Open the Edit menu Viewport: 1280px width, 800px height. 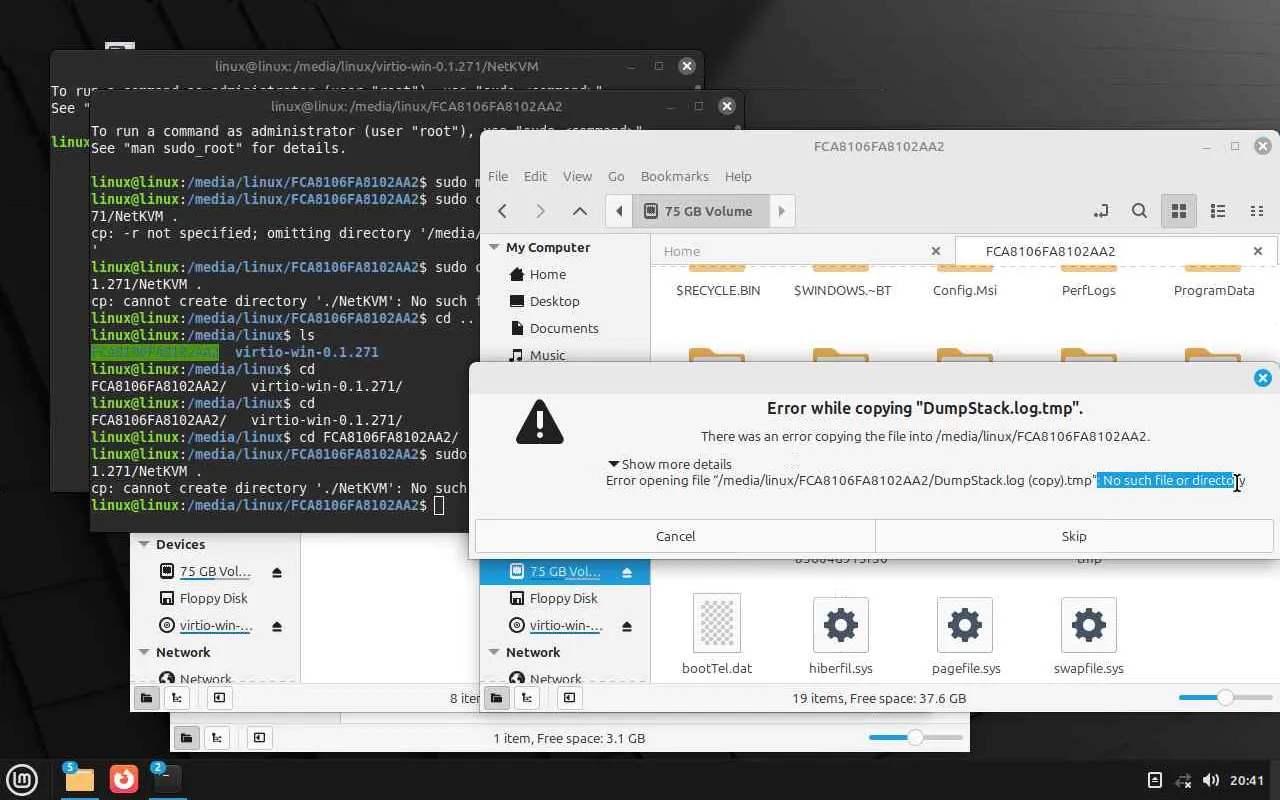click(x=535, y=176)
